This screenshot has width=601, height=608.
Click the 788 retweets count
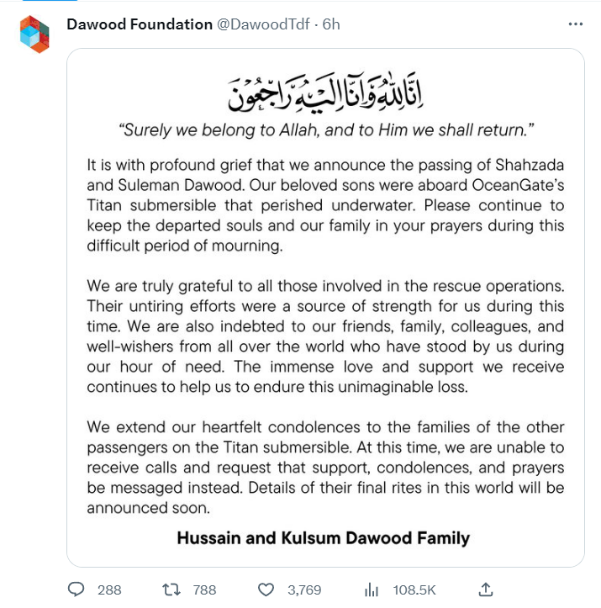(205, 590)
